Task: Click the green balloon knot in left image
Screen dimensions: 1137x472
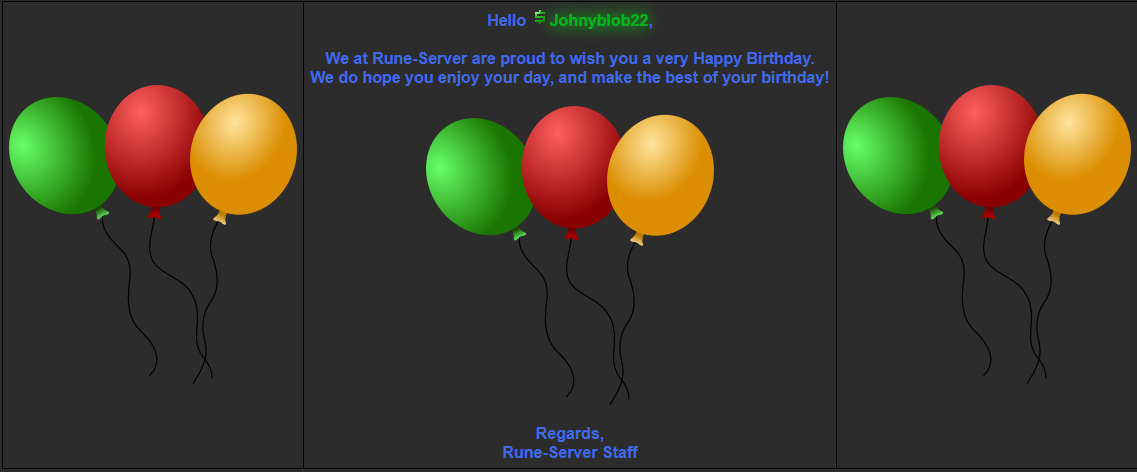Action: (102, 213)
